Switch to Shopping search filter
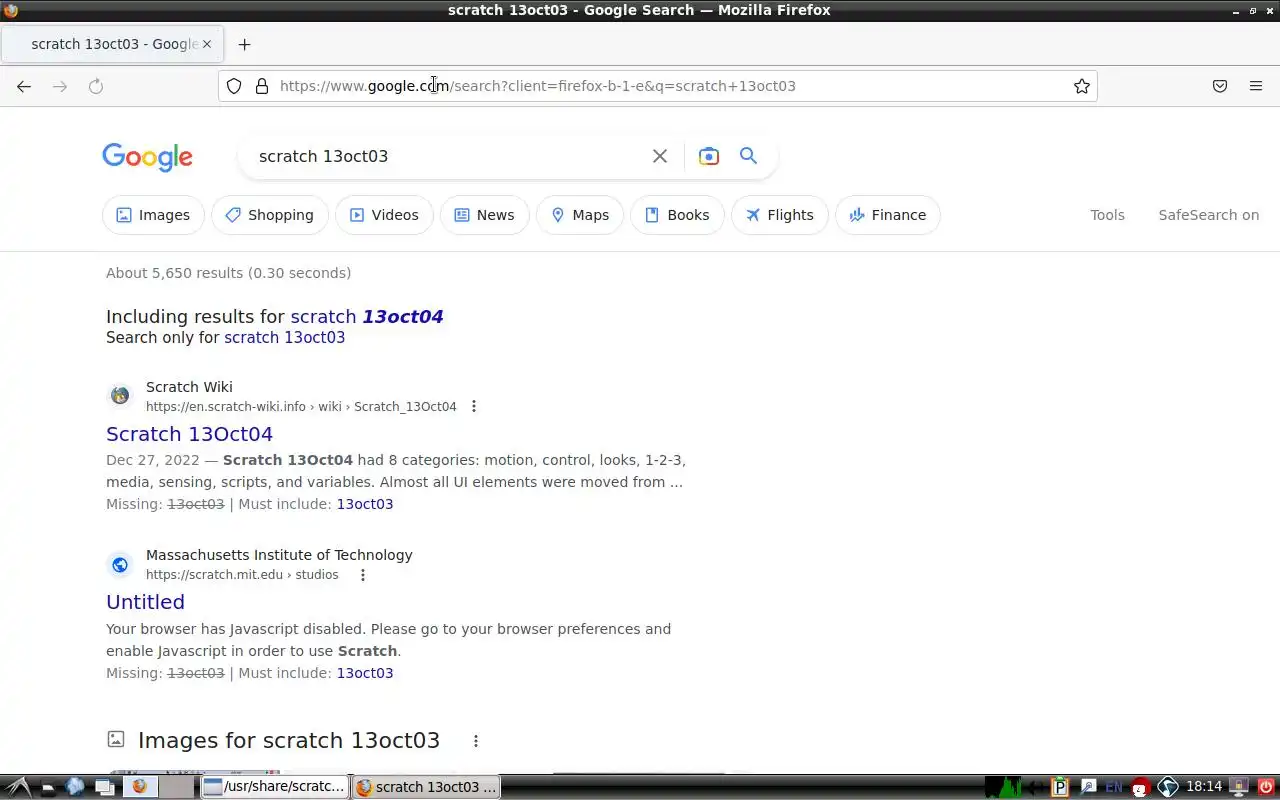 (x=270, y=215)
